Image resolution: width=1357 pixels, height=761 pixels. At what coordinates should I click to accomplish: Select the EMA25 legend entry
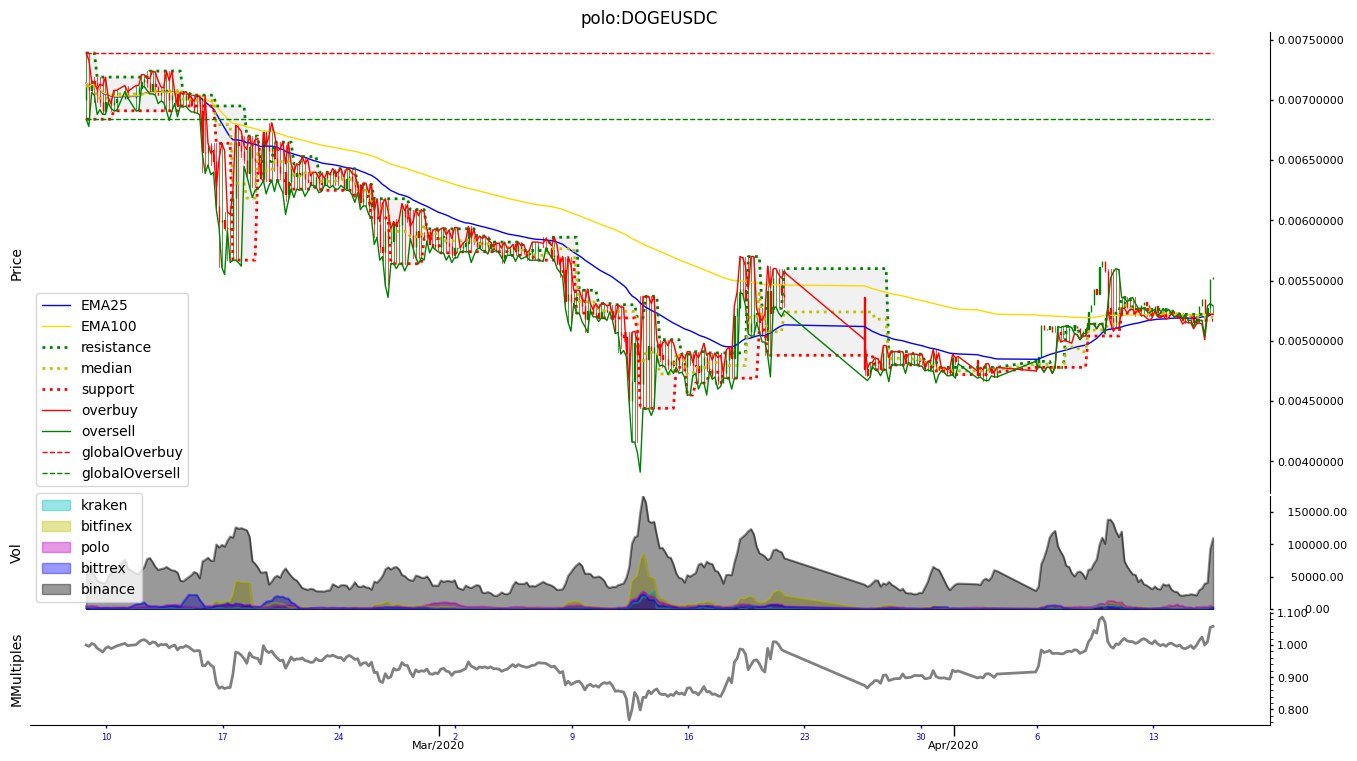coord(104,305)
